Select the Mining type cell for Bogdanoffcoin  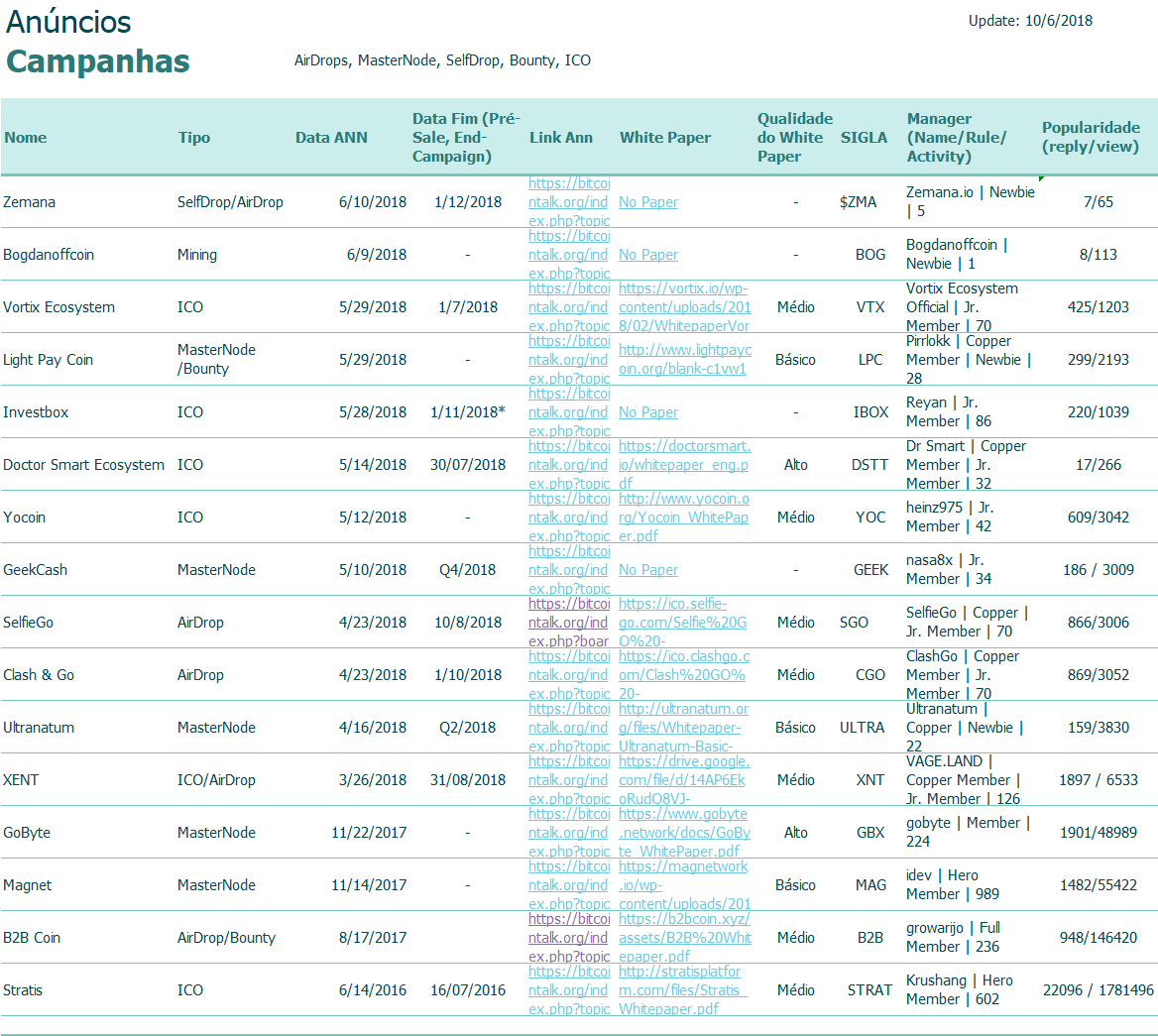click(x=197, y=254)
